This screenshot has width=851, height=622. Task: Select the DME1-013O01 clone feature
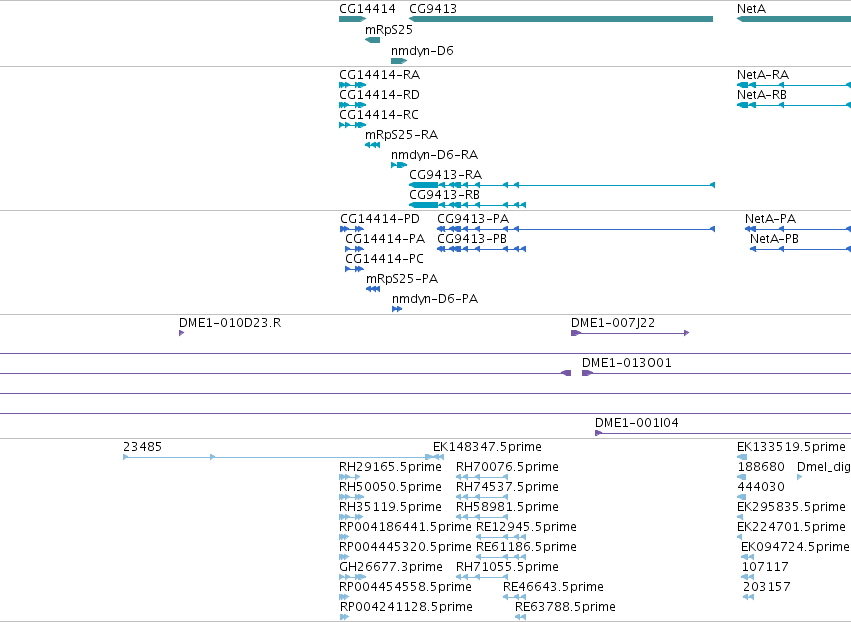pos(716,373)
